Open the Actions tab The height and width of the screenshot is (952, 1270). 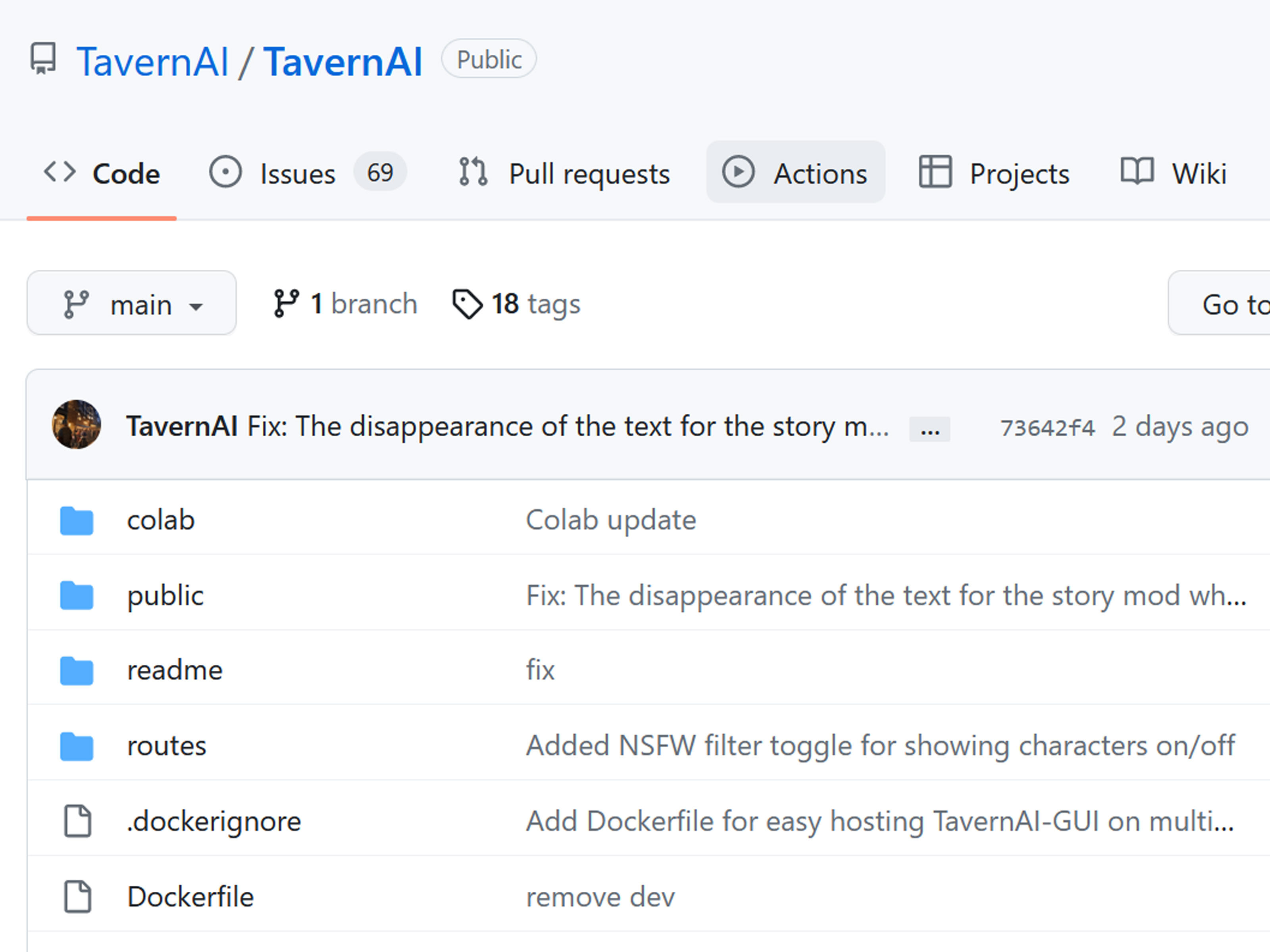point(795,172)
